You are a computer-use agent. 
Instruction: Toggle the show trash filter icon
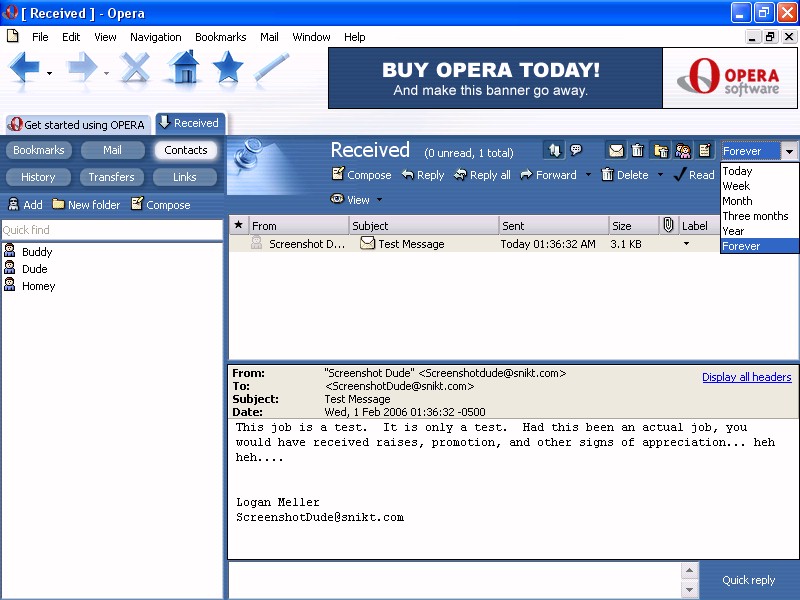[638, 151]
